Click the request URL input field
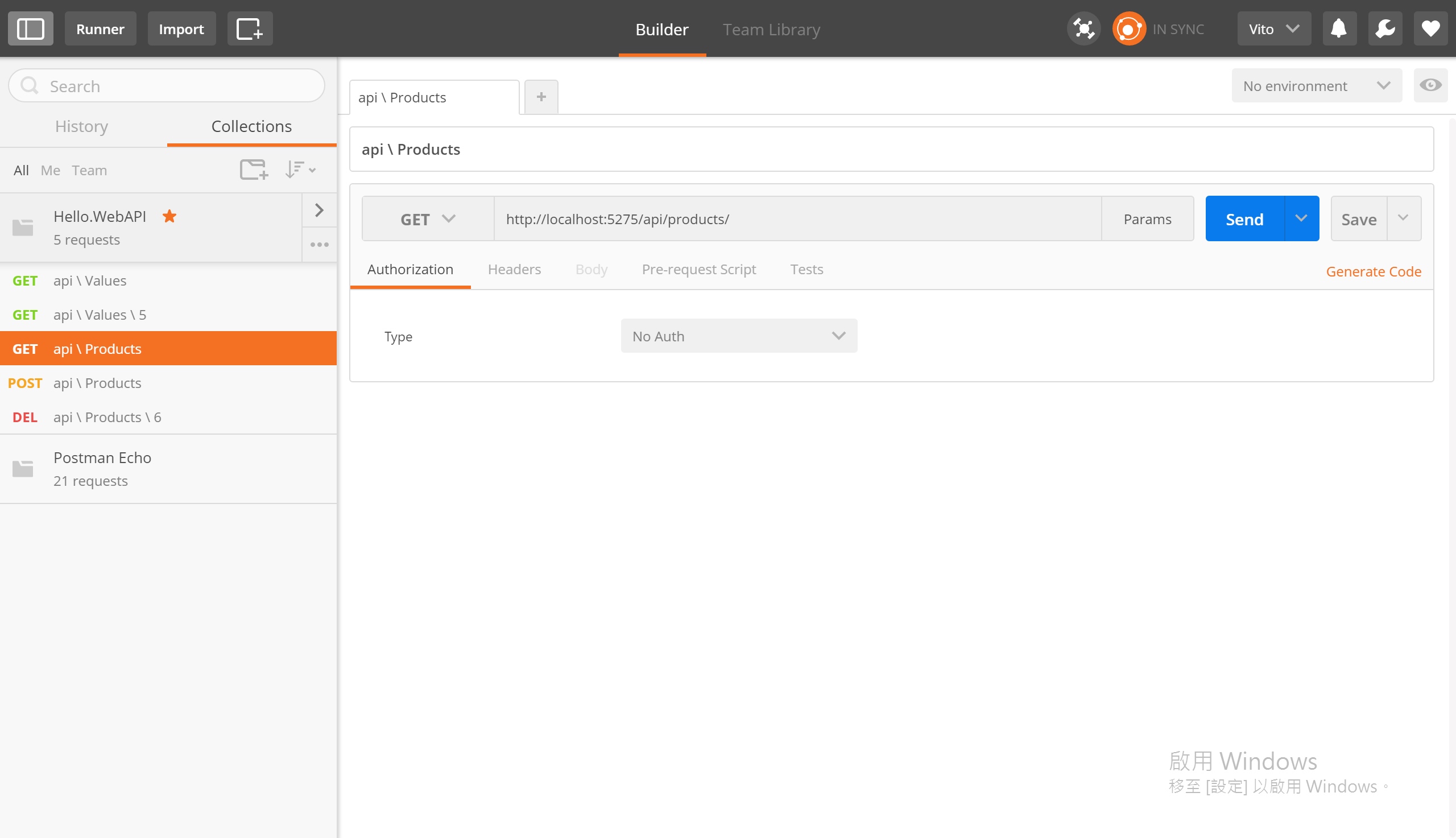Image resolution: width=1456 pixels, height=838 pixels. 797,218
